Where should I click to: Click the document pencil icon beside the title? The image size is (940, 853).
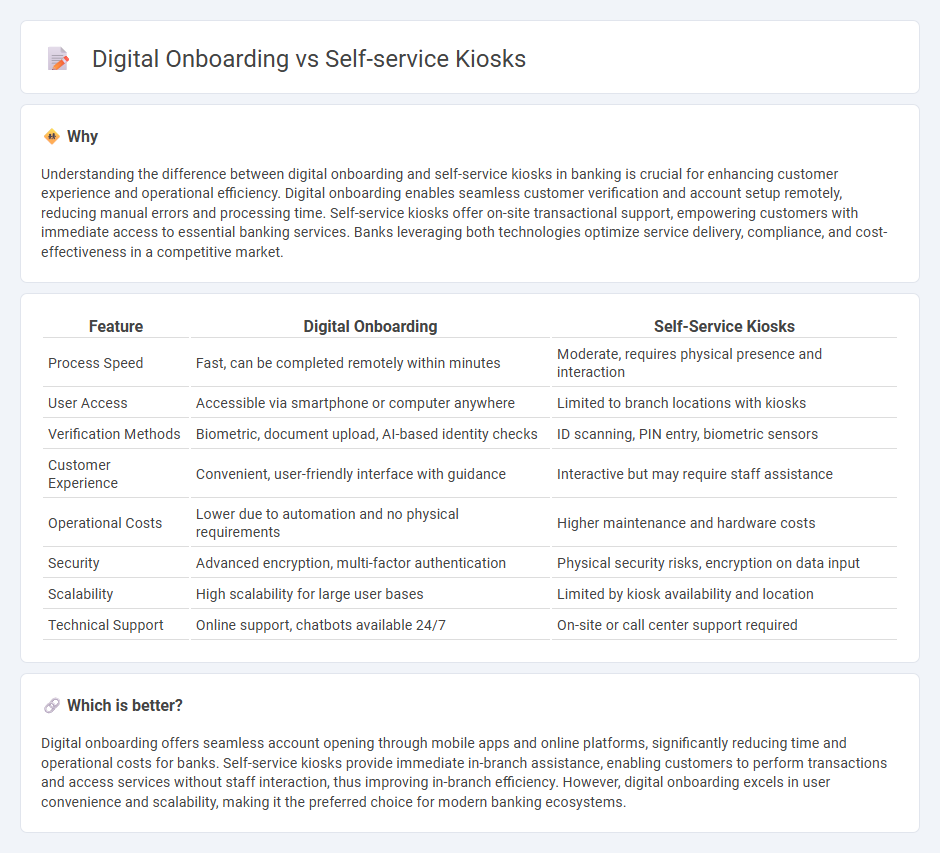pos(58,59)
